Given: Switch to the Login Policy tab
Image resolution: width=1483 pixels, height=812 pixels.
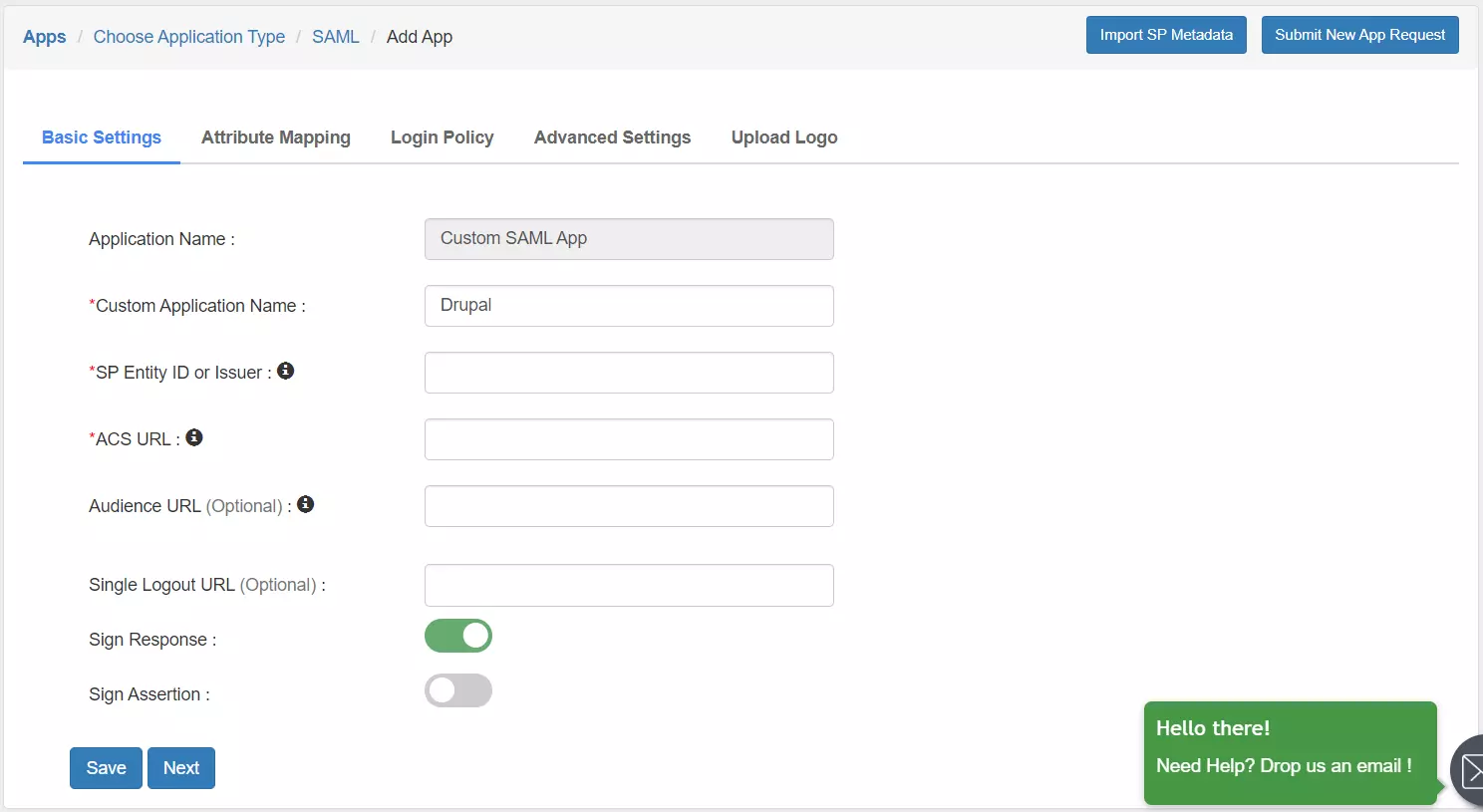Looking at the screenshot, I should [x=443, y=137].
